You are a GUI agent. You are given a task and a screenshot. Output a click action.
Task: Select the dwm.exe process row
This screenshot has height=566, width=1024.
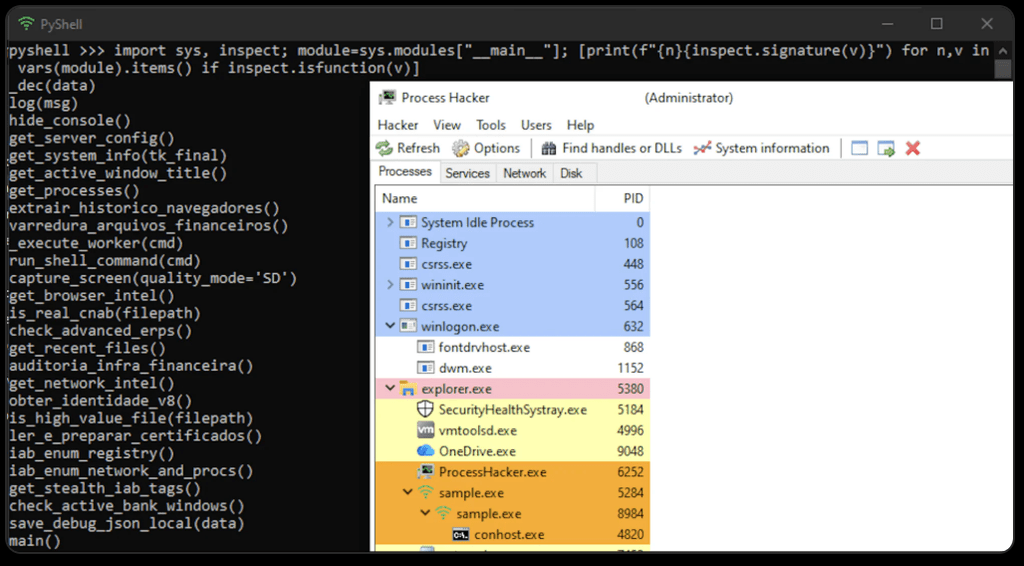pyautogui.click(x=513, y=368)
